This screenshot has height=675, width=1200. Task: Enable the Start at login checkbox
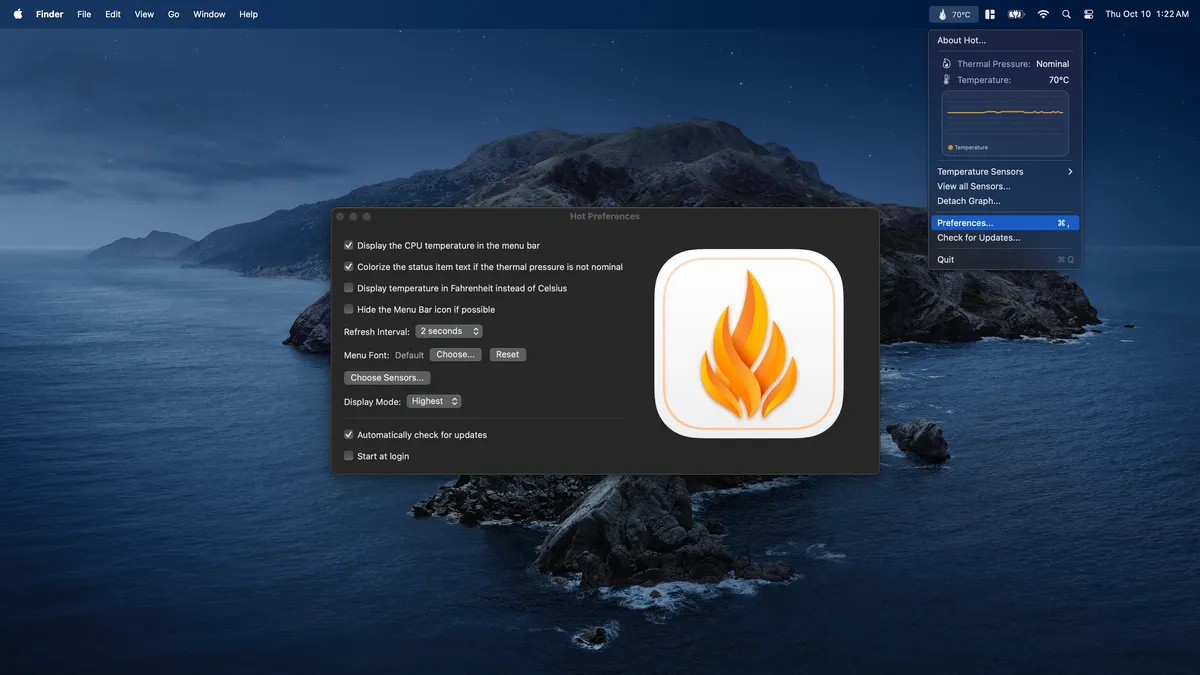tap(349, 456)
